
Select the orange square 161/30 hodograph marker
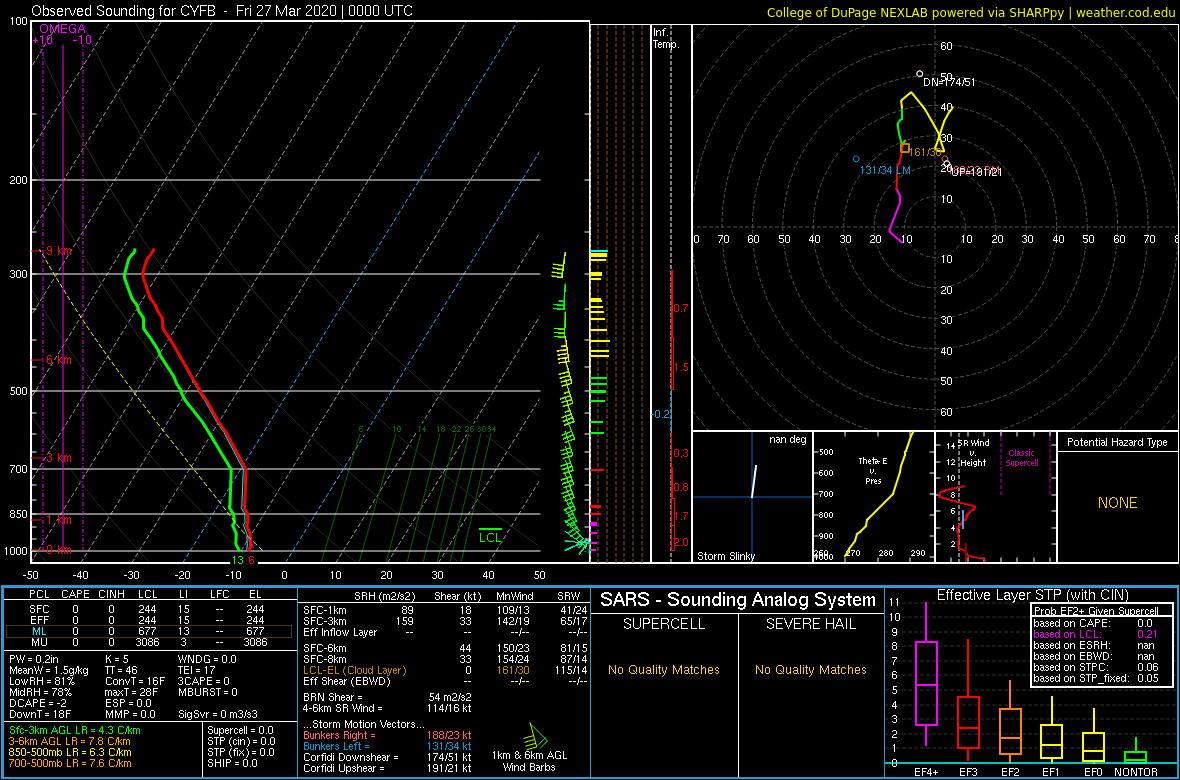tap(905, 148)
